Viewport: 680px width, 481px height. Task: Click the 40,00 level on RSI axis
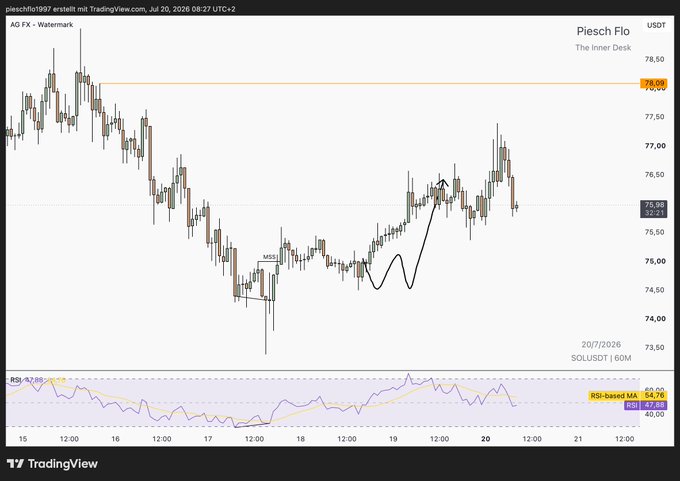(x=654, y=414)
